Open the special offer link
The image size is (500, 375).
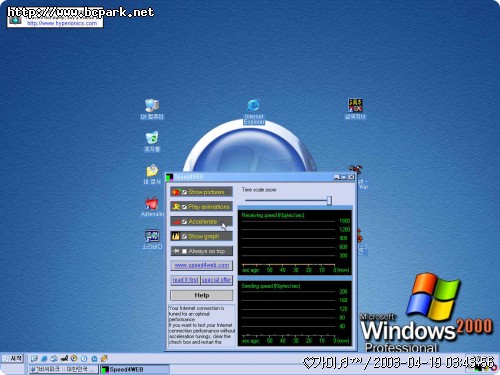click(x=217, y=280)
